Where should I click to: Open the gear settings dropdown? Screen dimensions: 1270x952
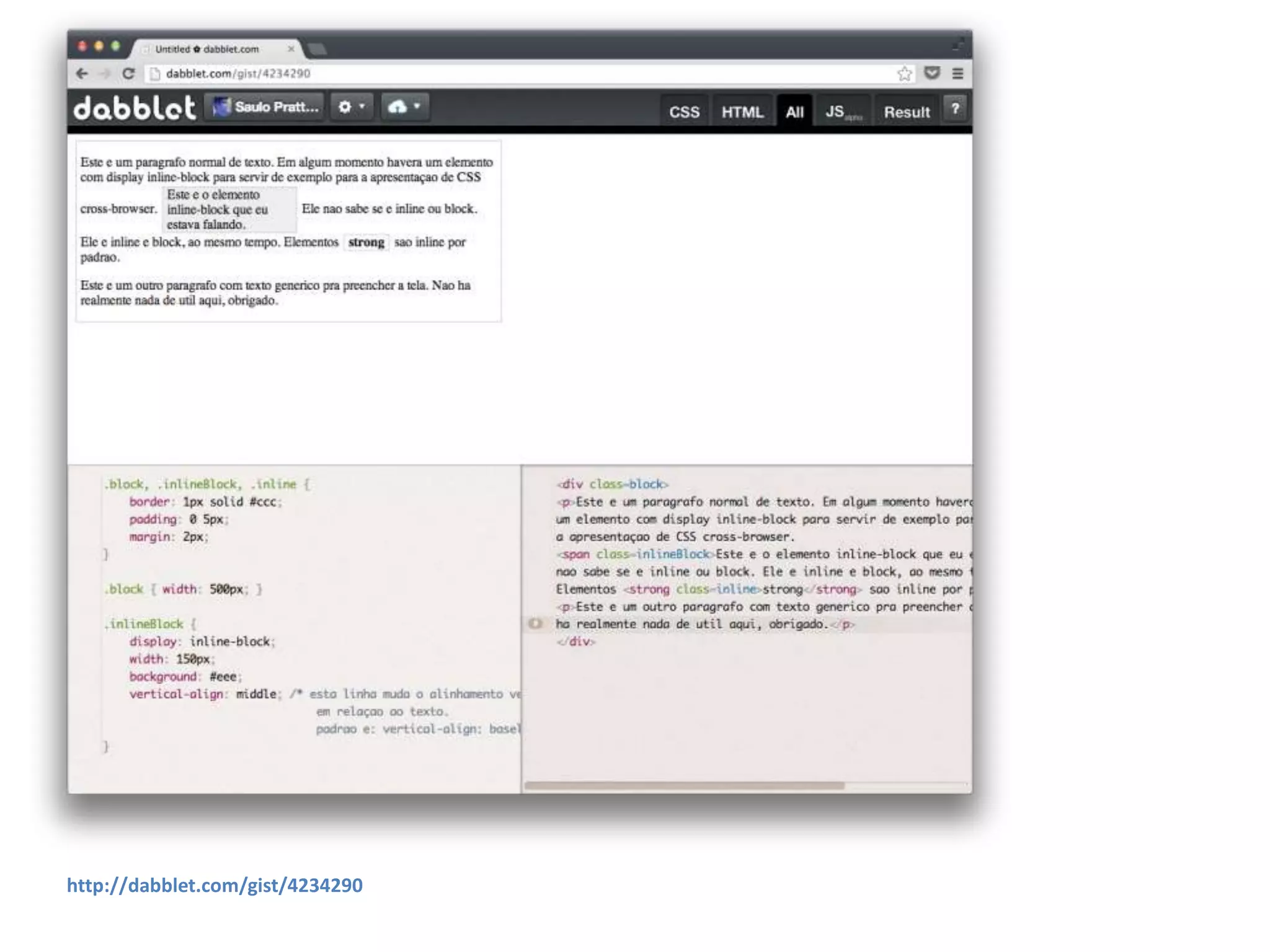(351, 107)
